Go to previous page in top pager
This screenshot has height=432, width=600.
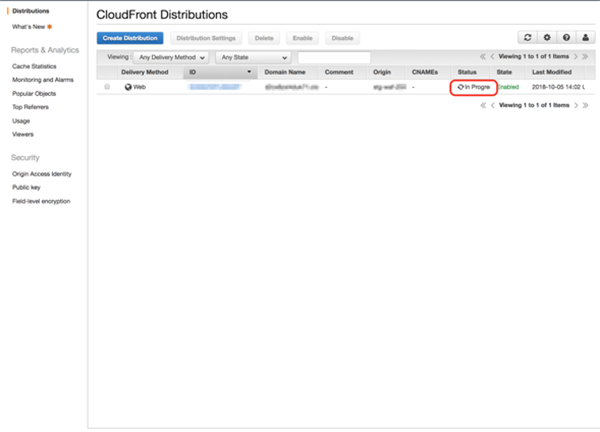point(492,57)
